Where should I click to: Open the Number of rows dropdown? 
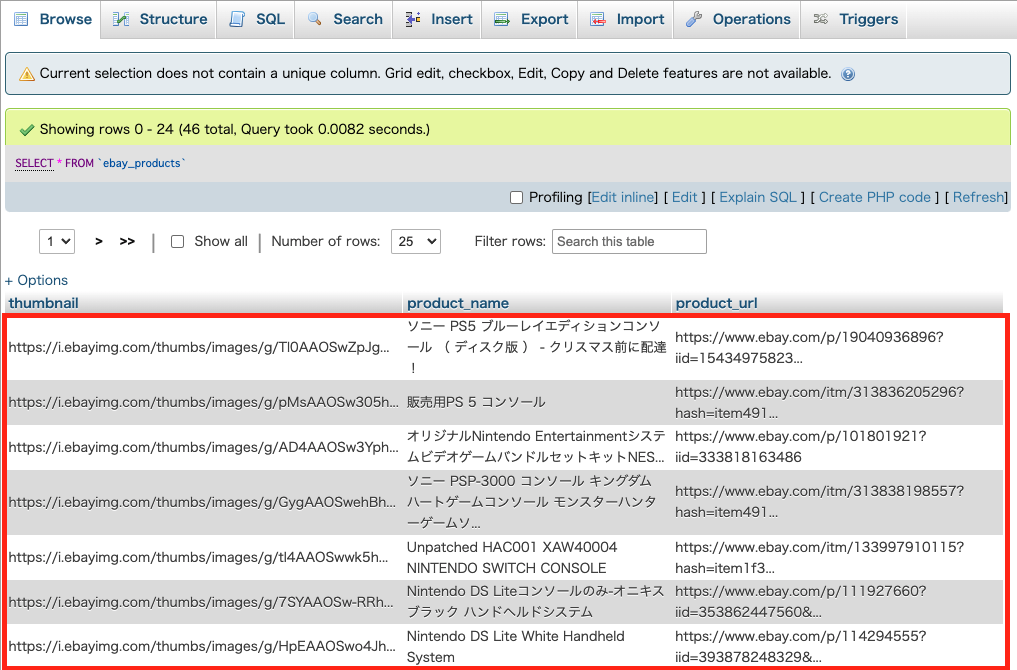(416, 241)
